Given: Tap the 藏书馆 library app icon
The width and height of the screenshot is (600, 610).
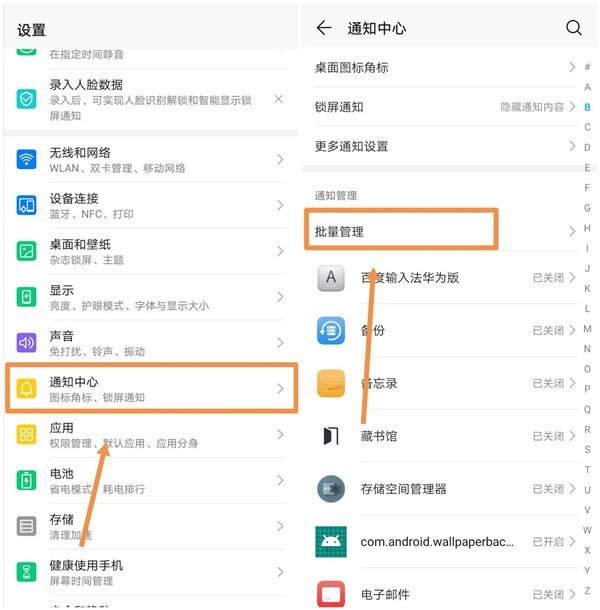Looking at the screenshot, I should tap(331, 436).
